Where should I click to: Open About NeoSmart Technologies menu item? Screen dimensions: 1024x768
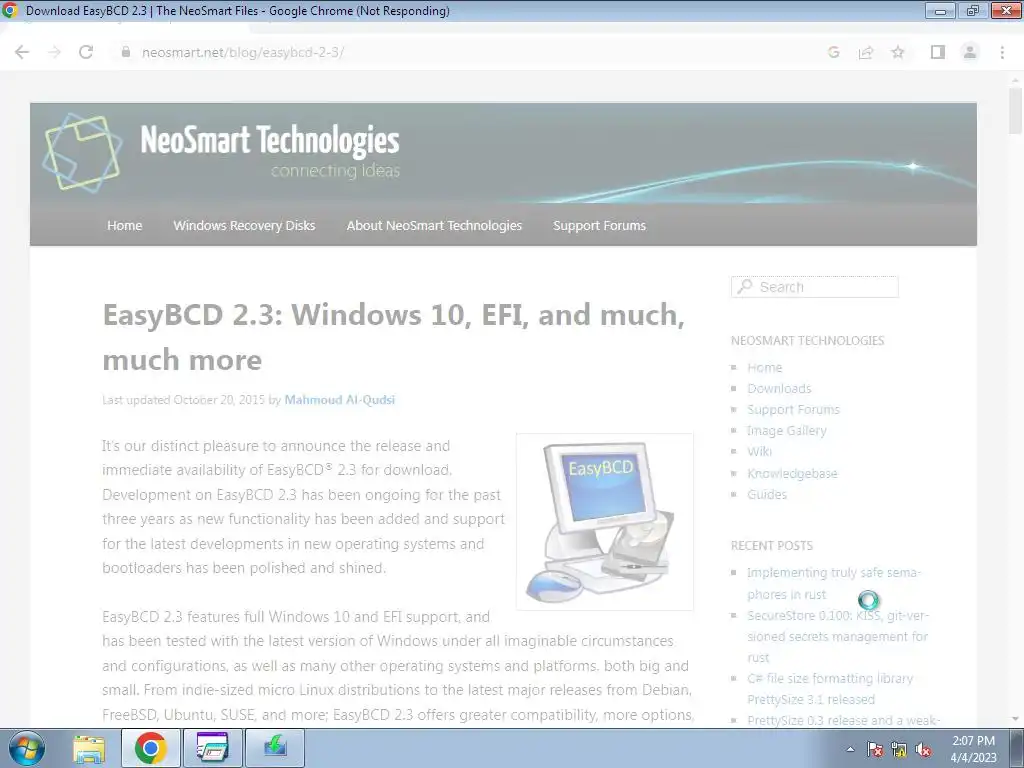(434, 225)
